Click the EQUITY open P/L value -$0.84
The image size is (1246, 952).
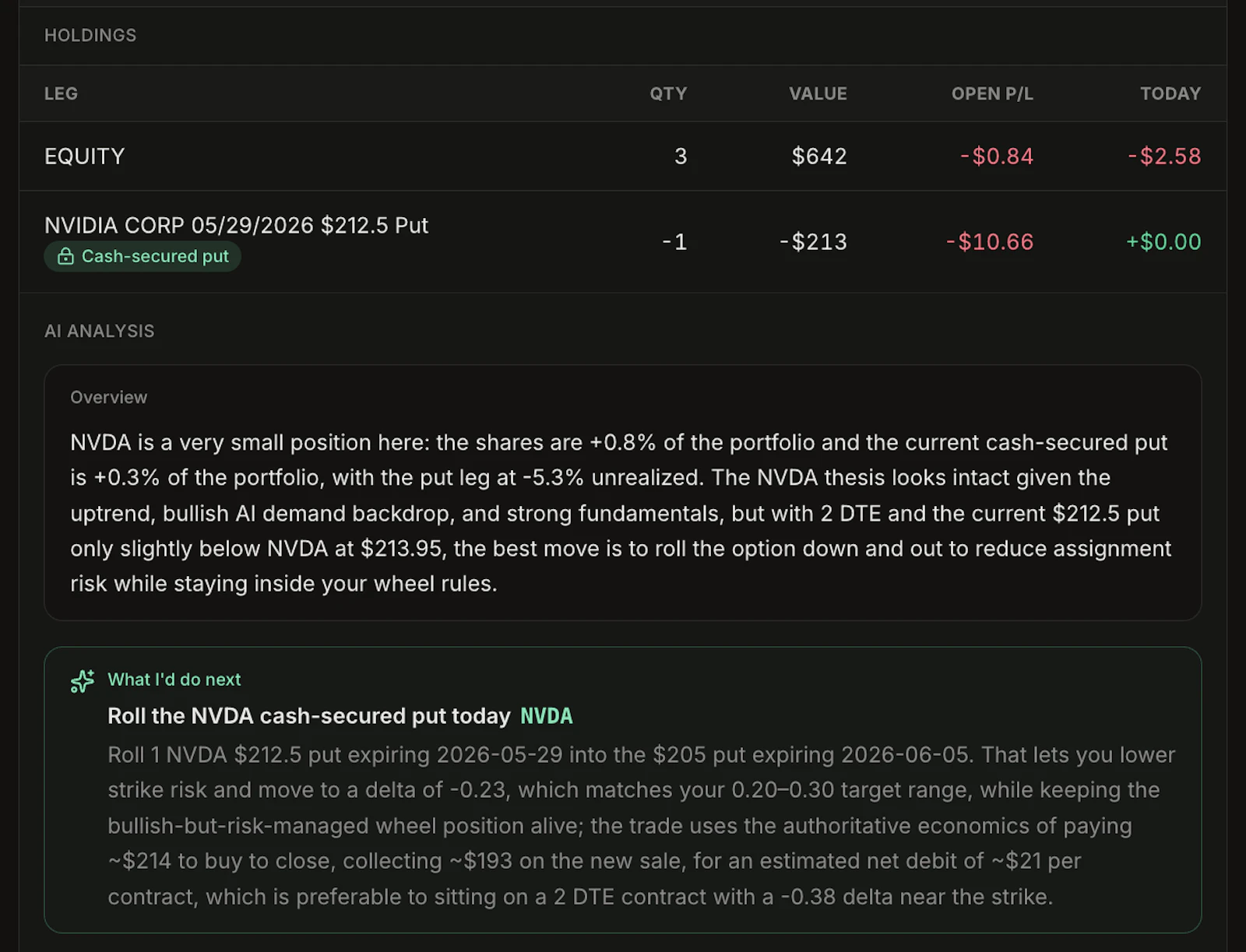(996, 156)
